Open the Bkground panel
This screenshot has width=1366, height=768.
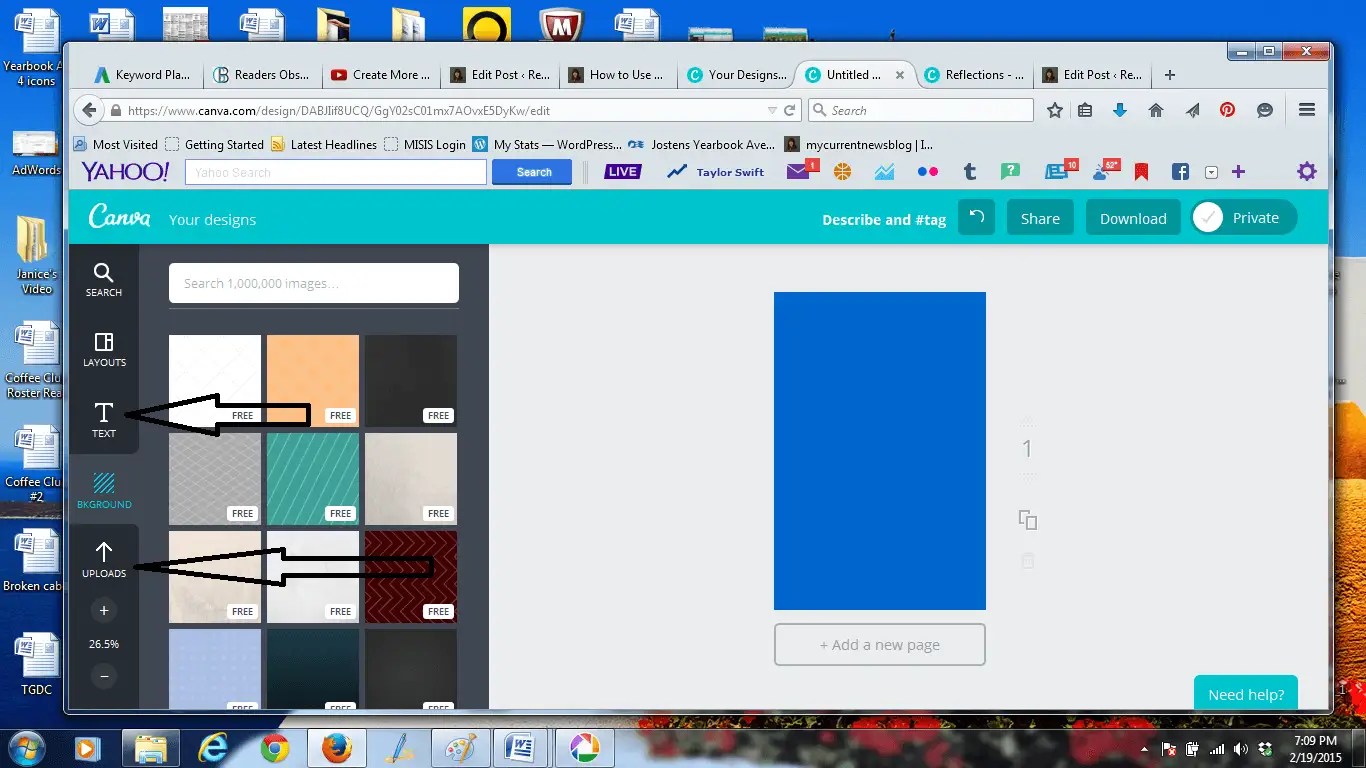coord(104,490)
